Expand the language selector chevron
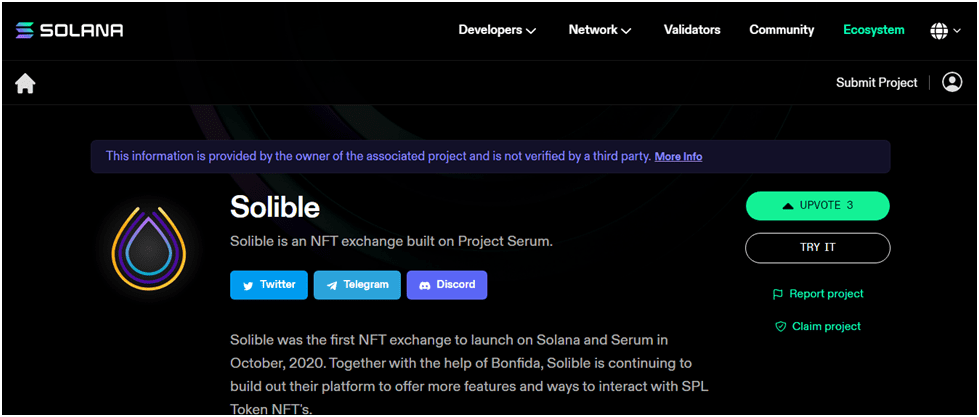 957,31
